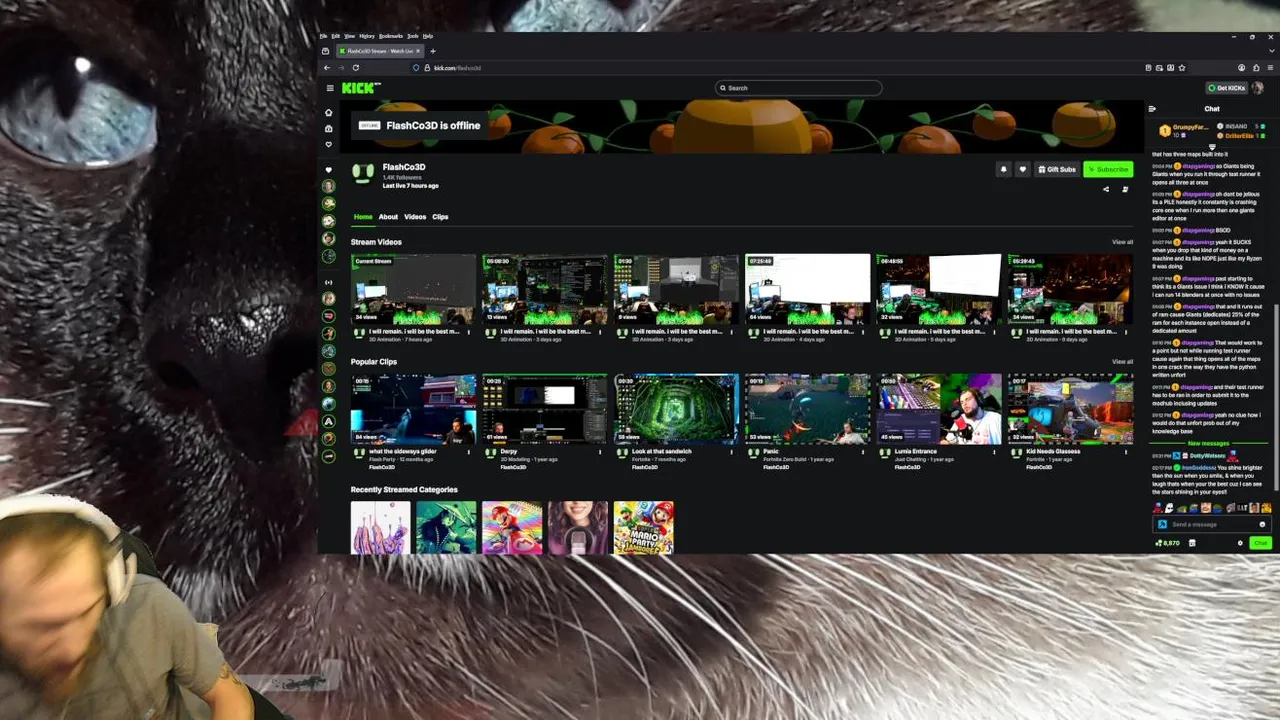Click the browser extensions icon
The image size is (1280, 720).
coord(1256,68)
